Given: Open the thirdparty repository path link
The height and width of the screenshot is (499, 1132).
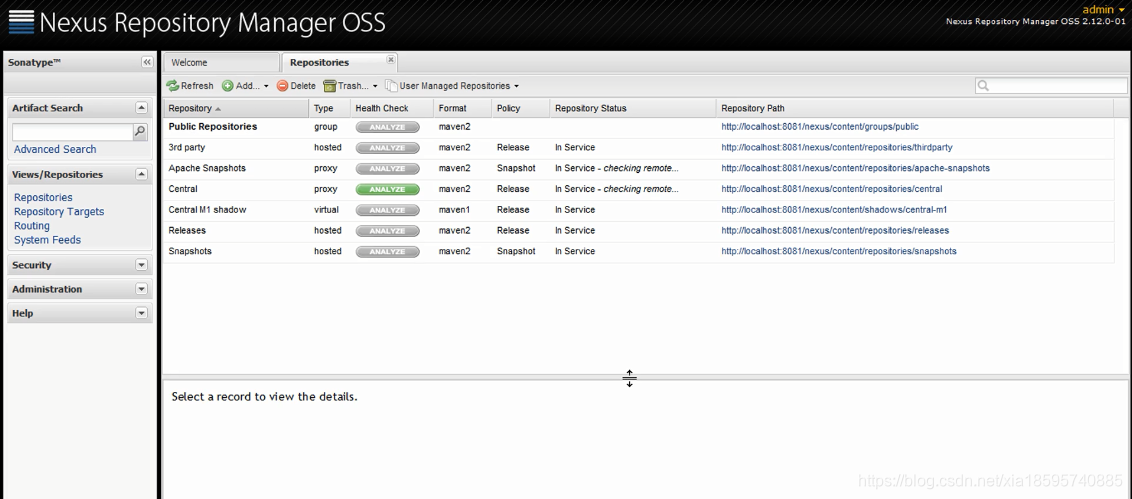Looking at the screenshot, I should click(837, 147).
